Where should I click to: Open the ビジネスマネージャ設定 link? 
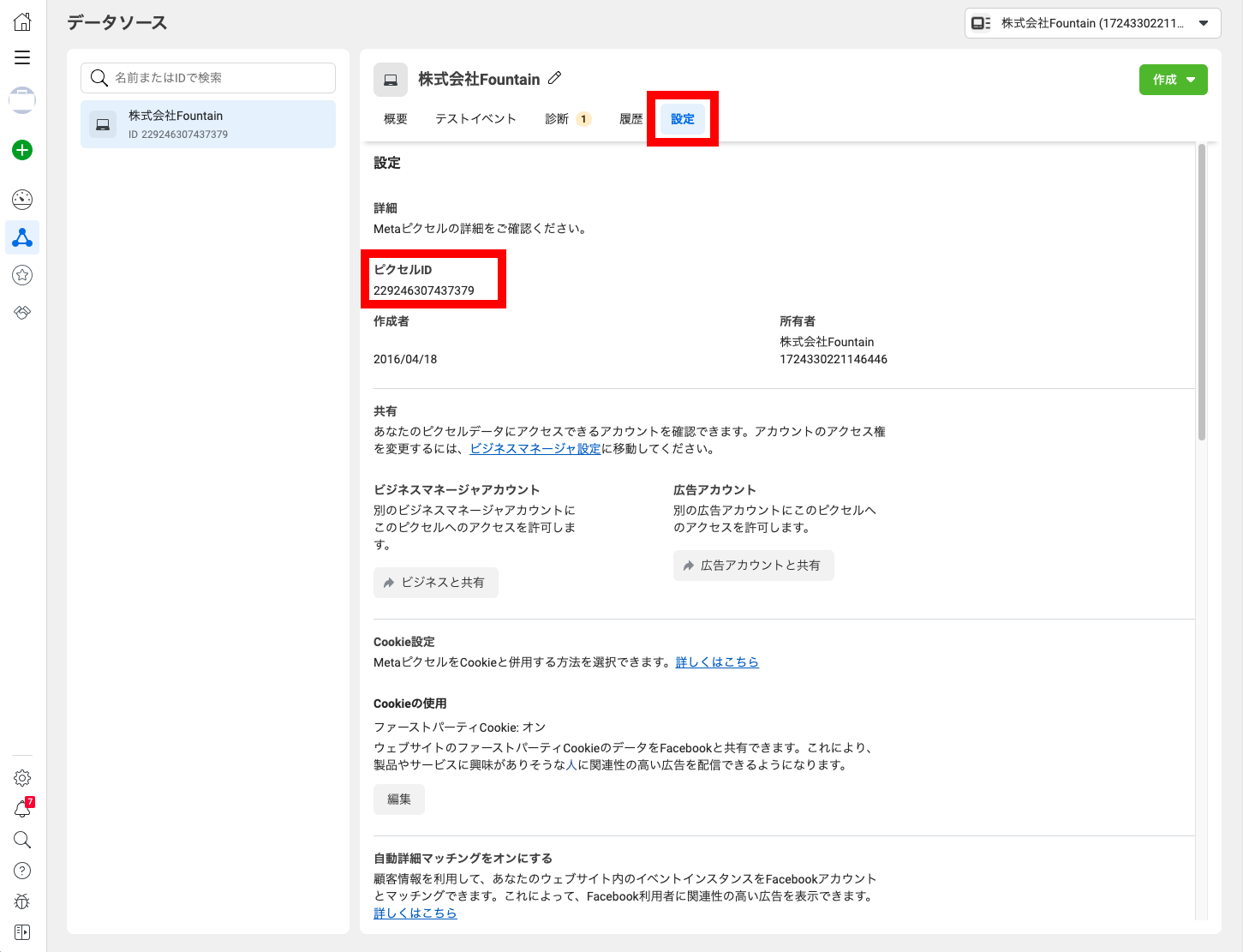pyautogui.click(x=535, y=449)
